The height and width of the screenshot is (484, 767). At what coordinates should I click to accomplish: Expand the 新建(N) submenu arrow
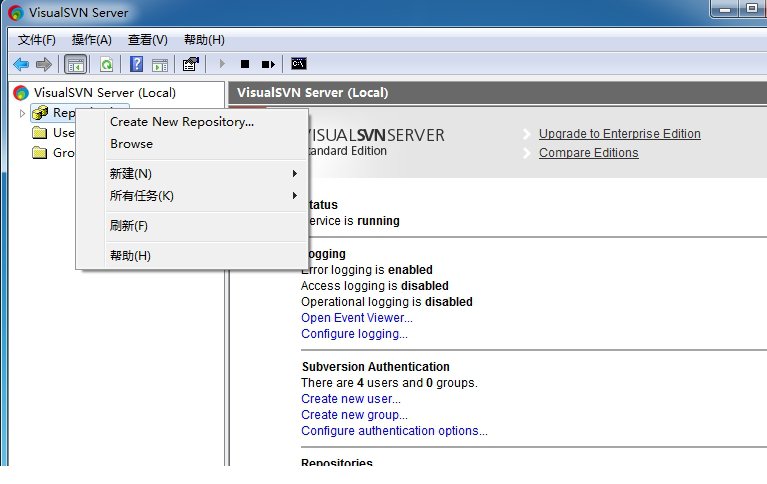[294, 173]
